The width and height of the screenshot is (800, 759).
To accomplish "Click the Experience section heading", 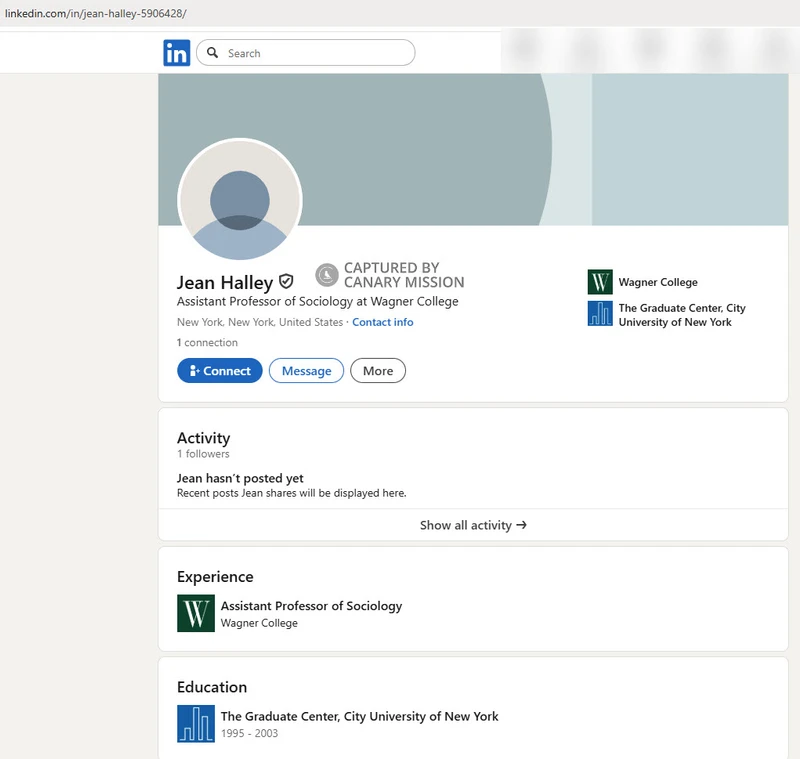I will (x=215, y=577).
